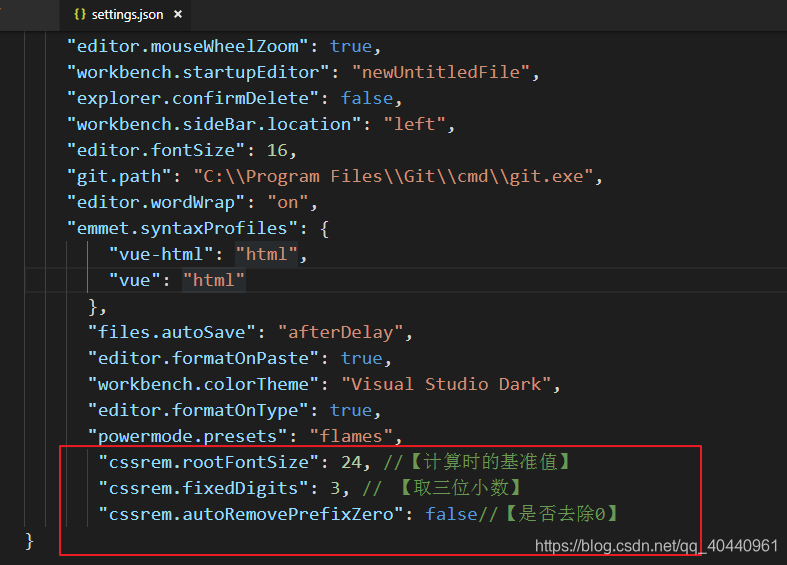Click the "files.autoSave" key
Image resolution: width=787 pixels, height=565 pixels.
coord(172,333)
